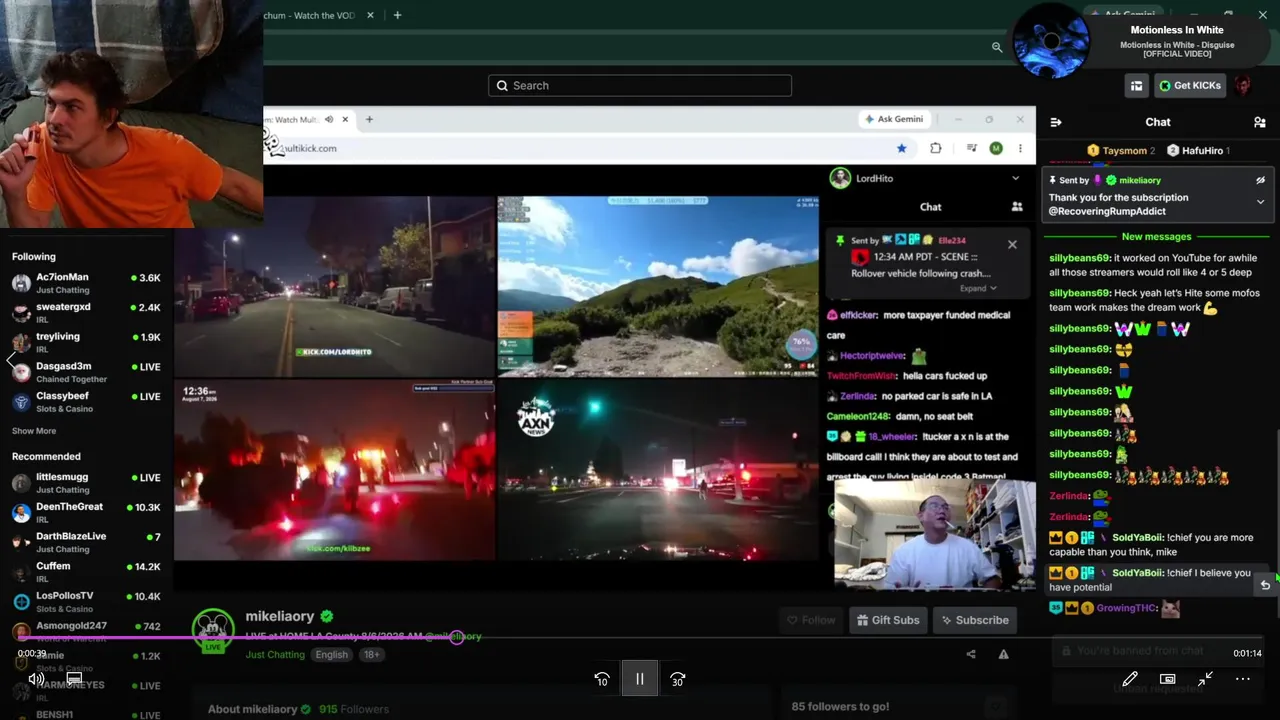Open inner browser three-dot menu

[1020, 148]
